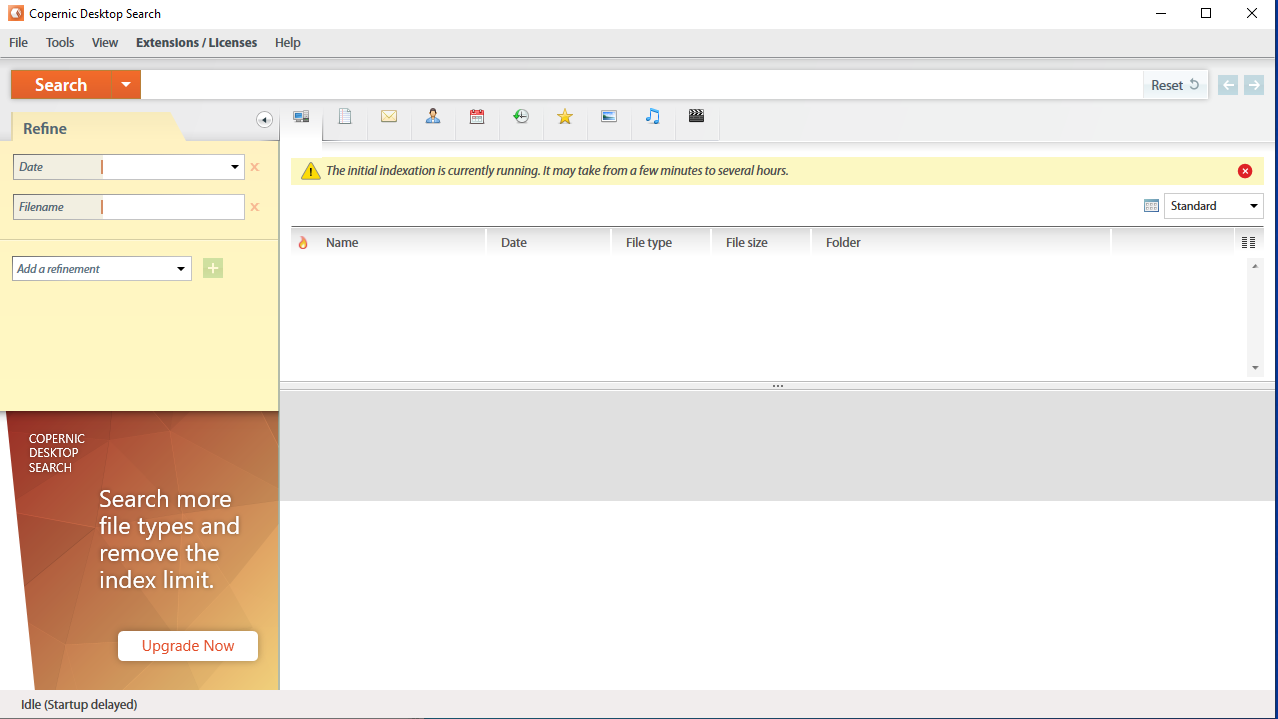This screenshot has width=1278, height=719.
Task: Sort by relevance flame column
Action: pyautogui.click(x=303, y=242)
